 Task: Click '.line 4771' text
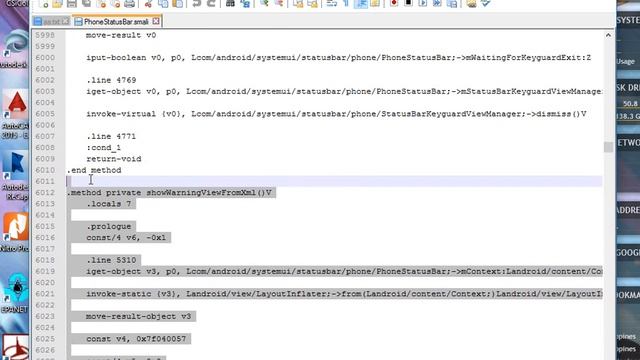(111, 136)
